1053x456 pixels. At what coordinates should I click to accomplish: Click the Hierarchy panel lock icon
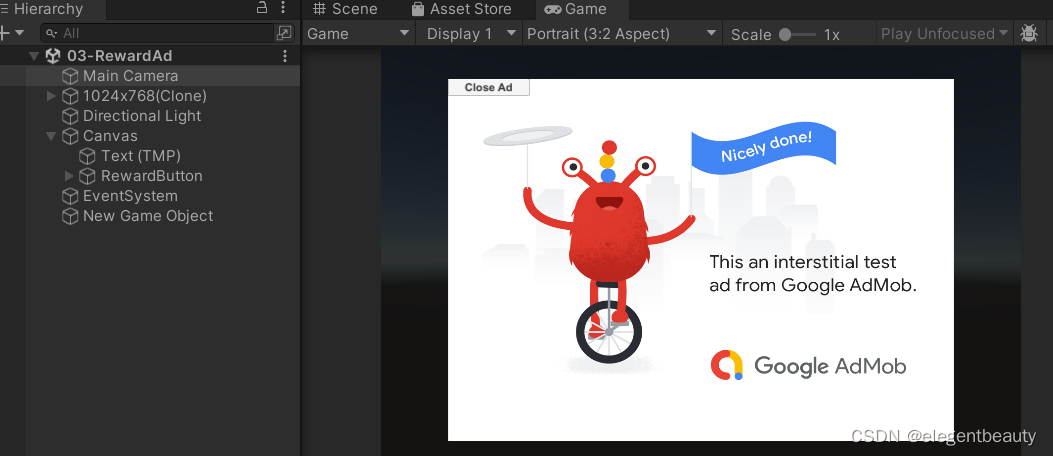262,8
